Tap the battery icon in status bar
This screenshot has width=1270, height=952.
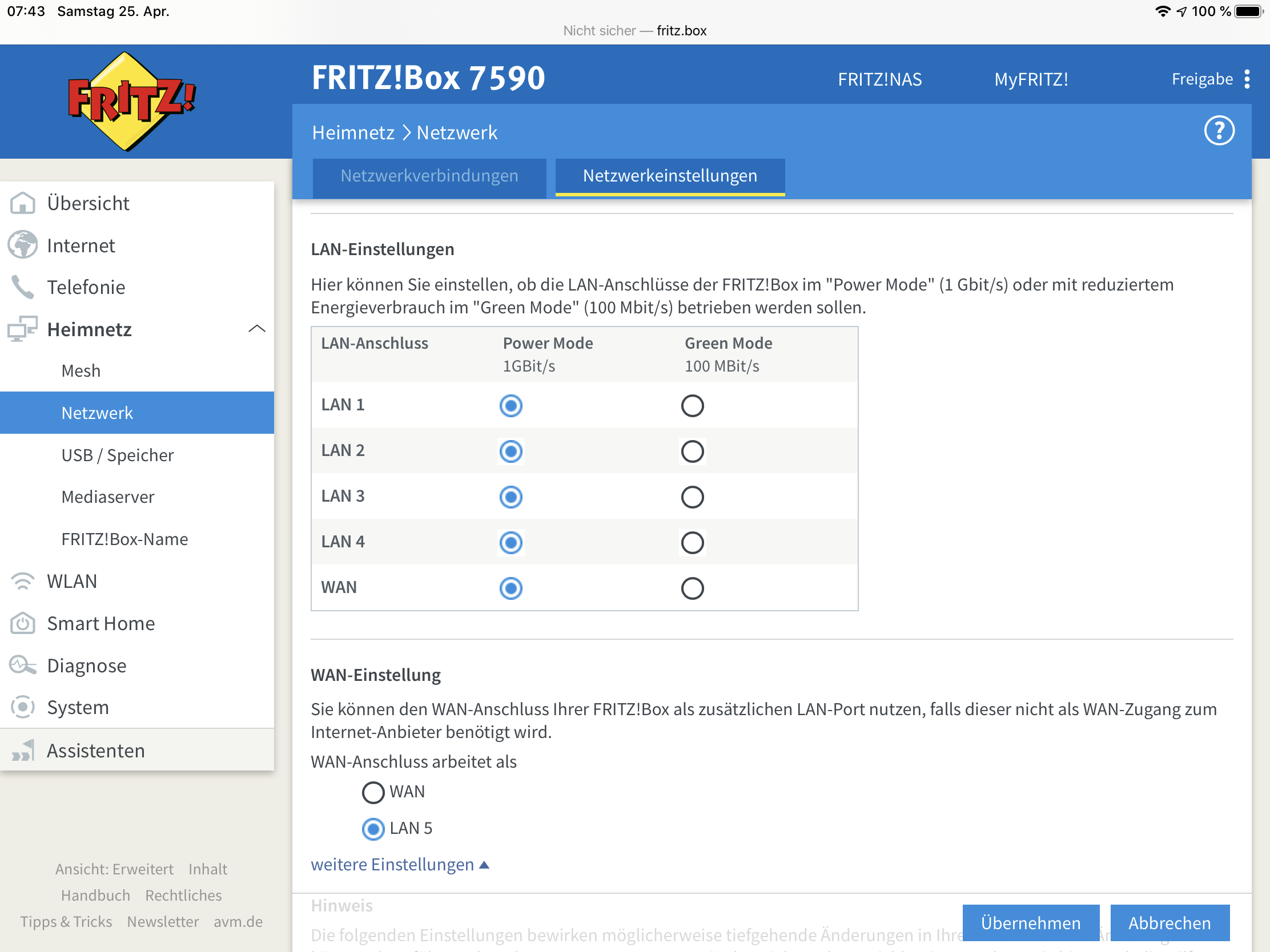1250,11
